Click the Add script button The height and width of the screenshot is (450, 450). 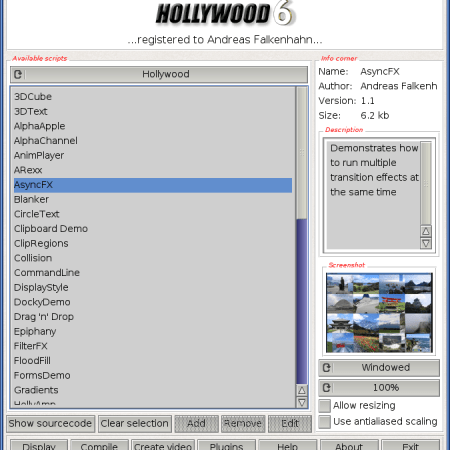[x=196, y=424]
